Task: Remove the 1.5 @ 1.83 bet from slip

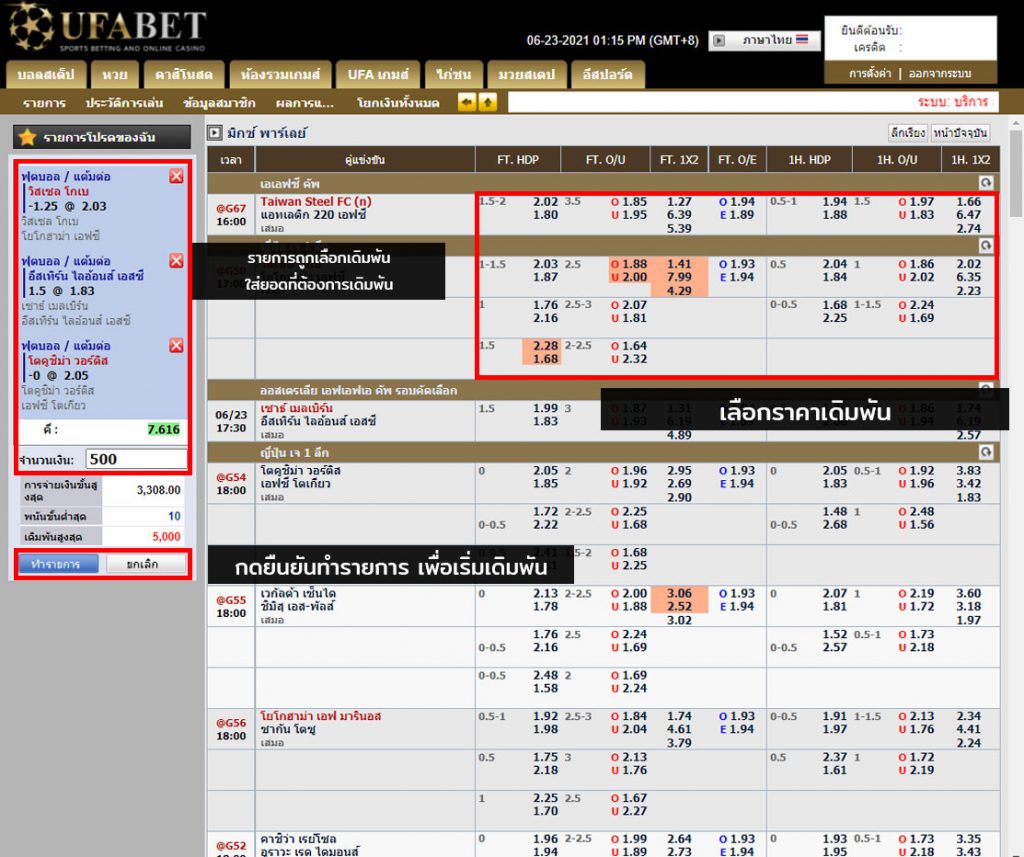Action: 176,261
